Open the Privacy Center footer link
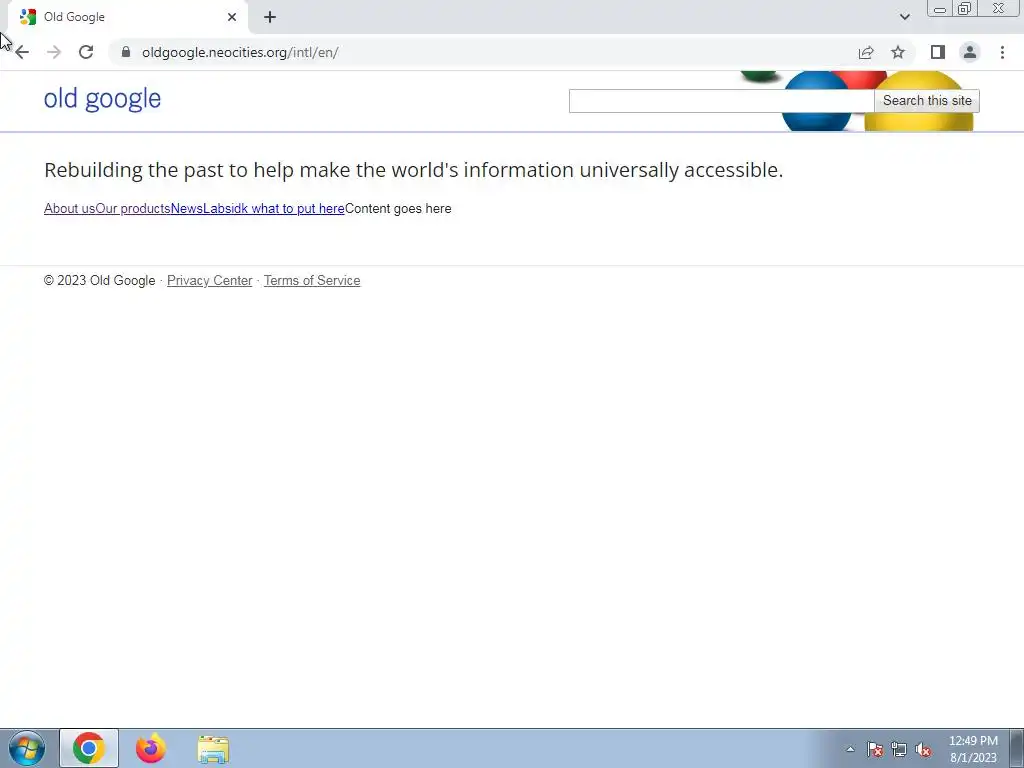 (x=210, y=281)
